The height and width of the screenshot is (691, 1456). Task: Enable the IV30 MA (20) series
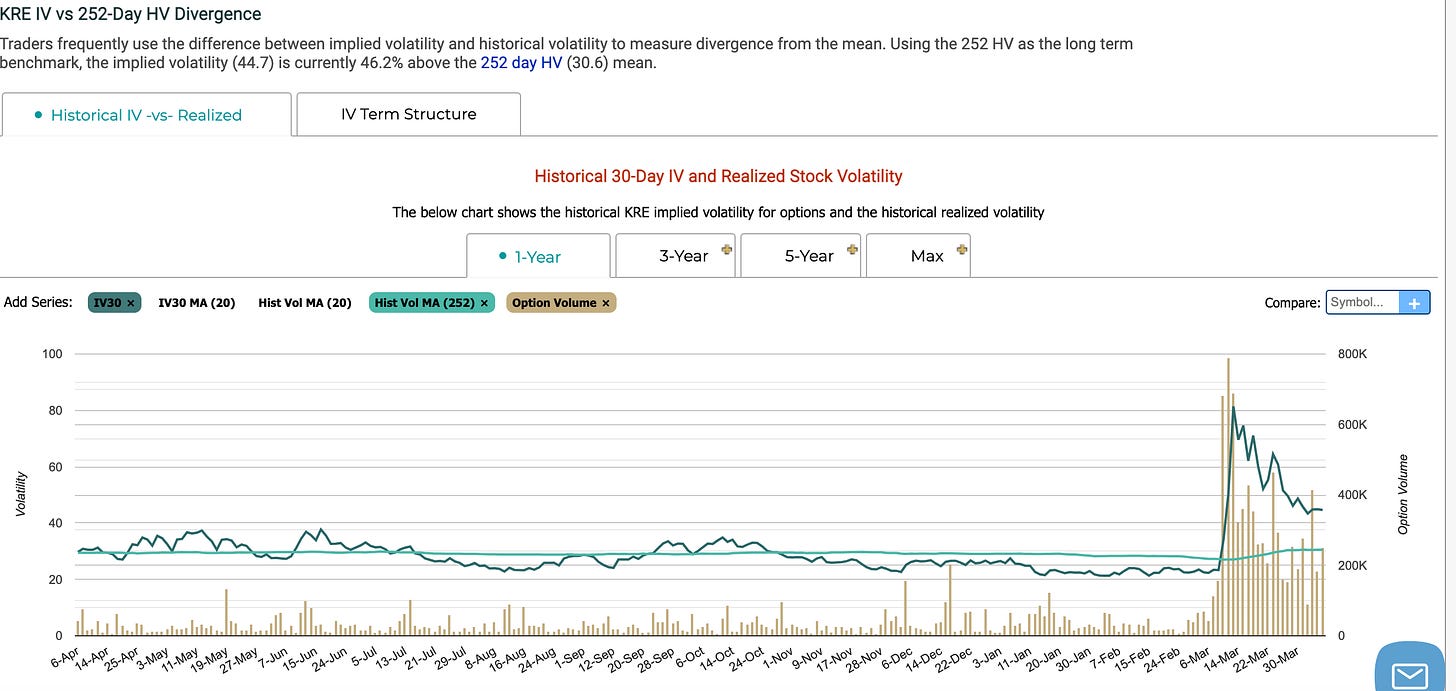[x=197, y=303]
